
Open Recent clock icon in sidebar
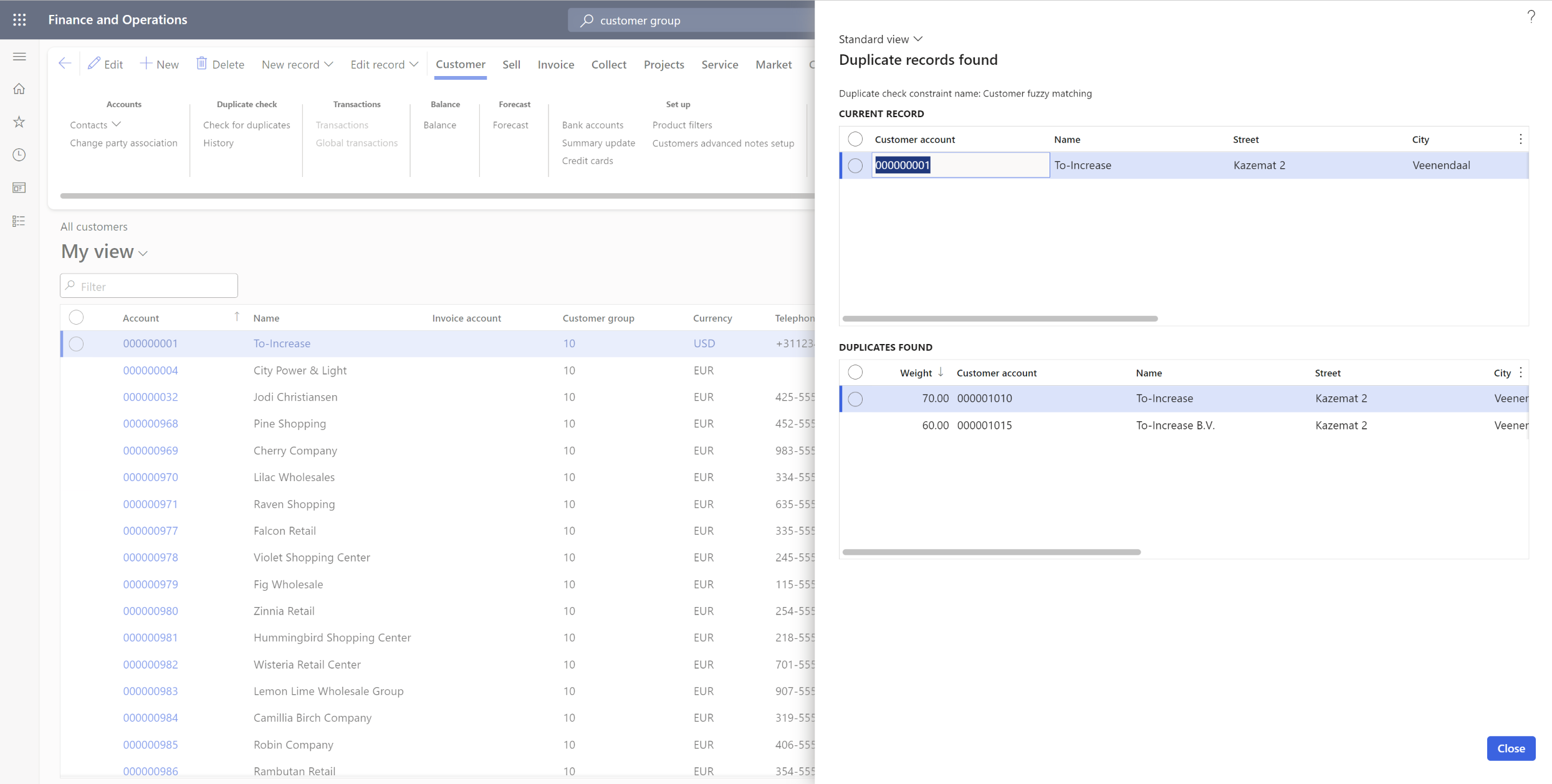point(19,155)
